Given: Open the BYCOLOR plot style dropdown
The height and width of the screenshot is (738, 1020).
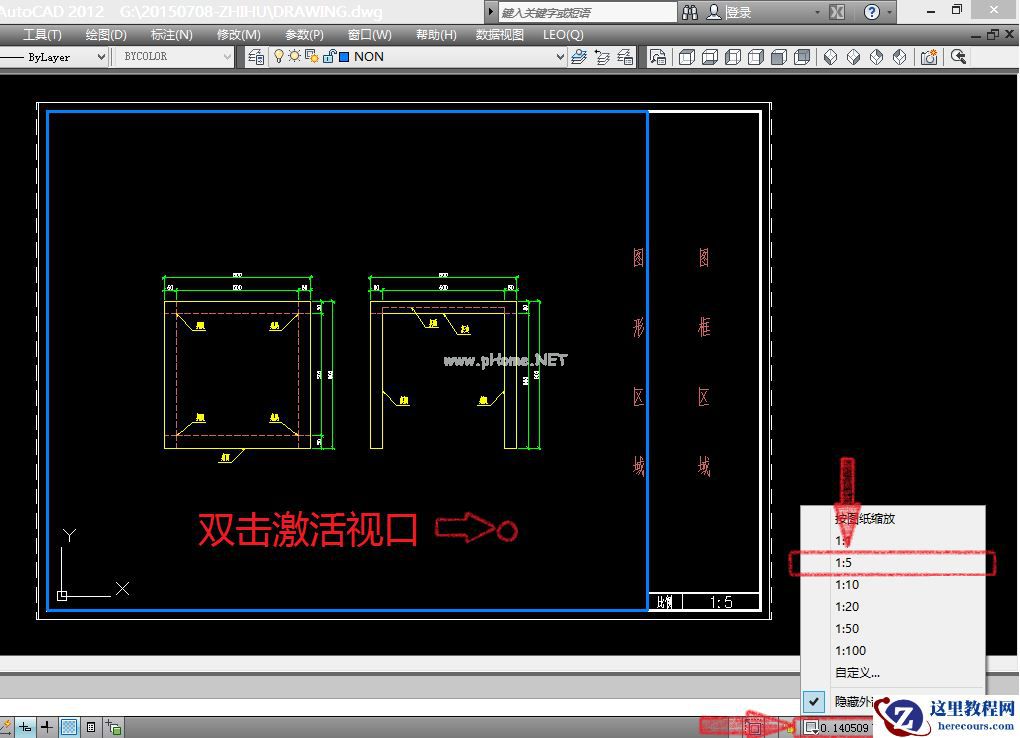Looking at the screenshot, I should tap(227, 57).
